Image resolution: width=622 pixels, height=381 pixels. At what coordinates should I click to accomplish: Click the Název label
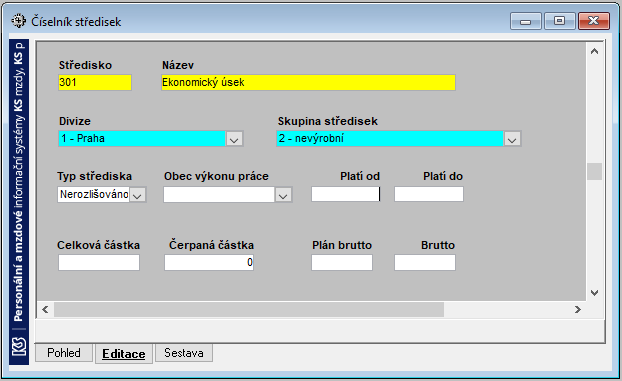click(178, 65)
